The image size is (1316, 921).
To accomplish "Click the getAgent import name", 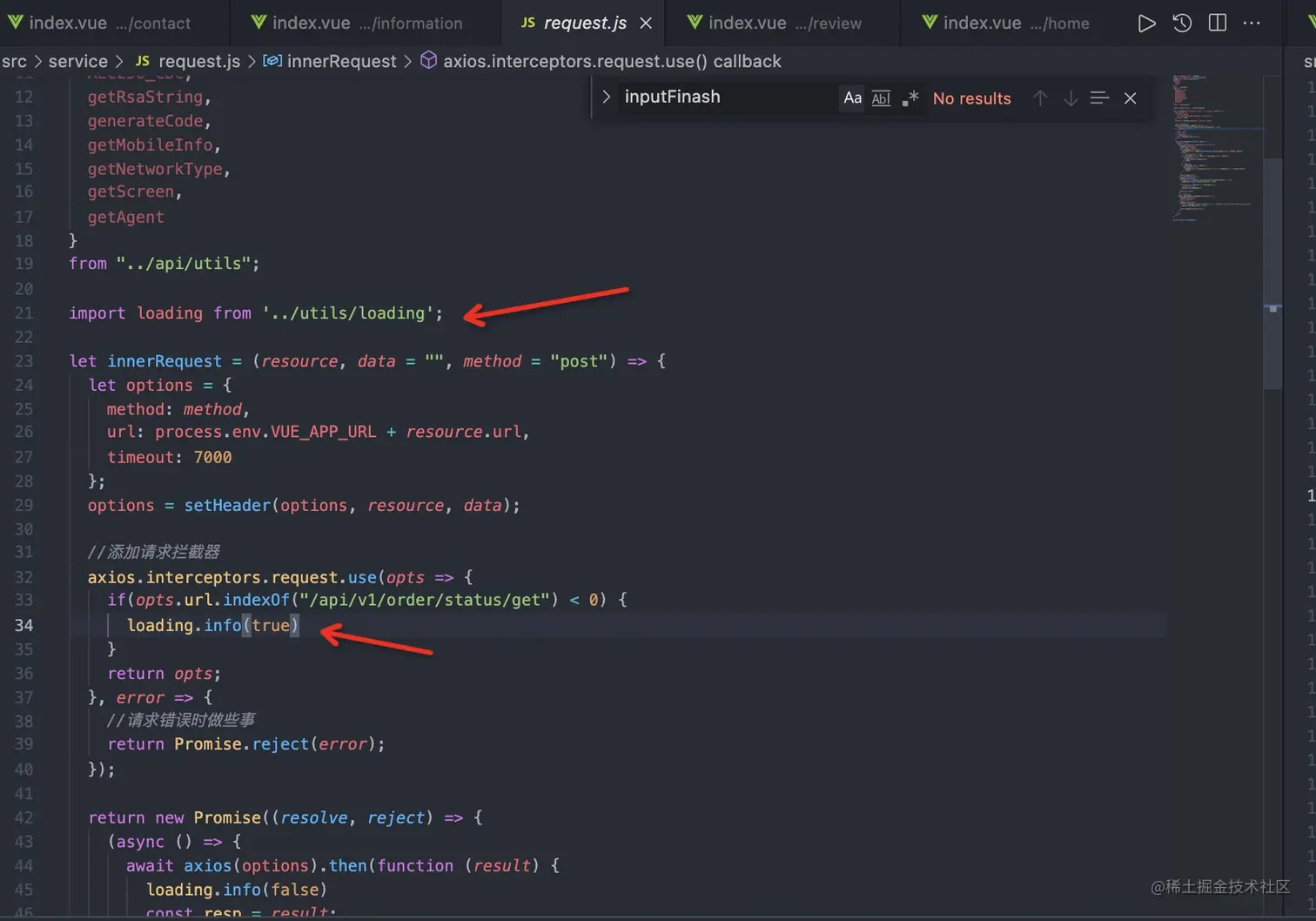I will 125,217.
